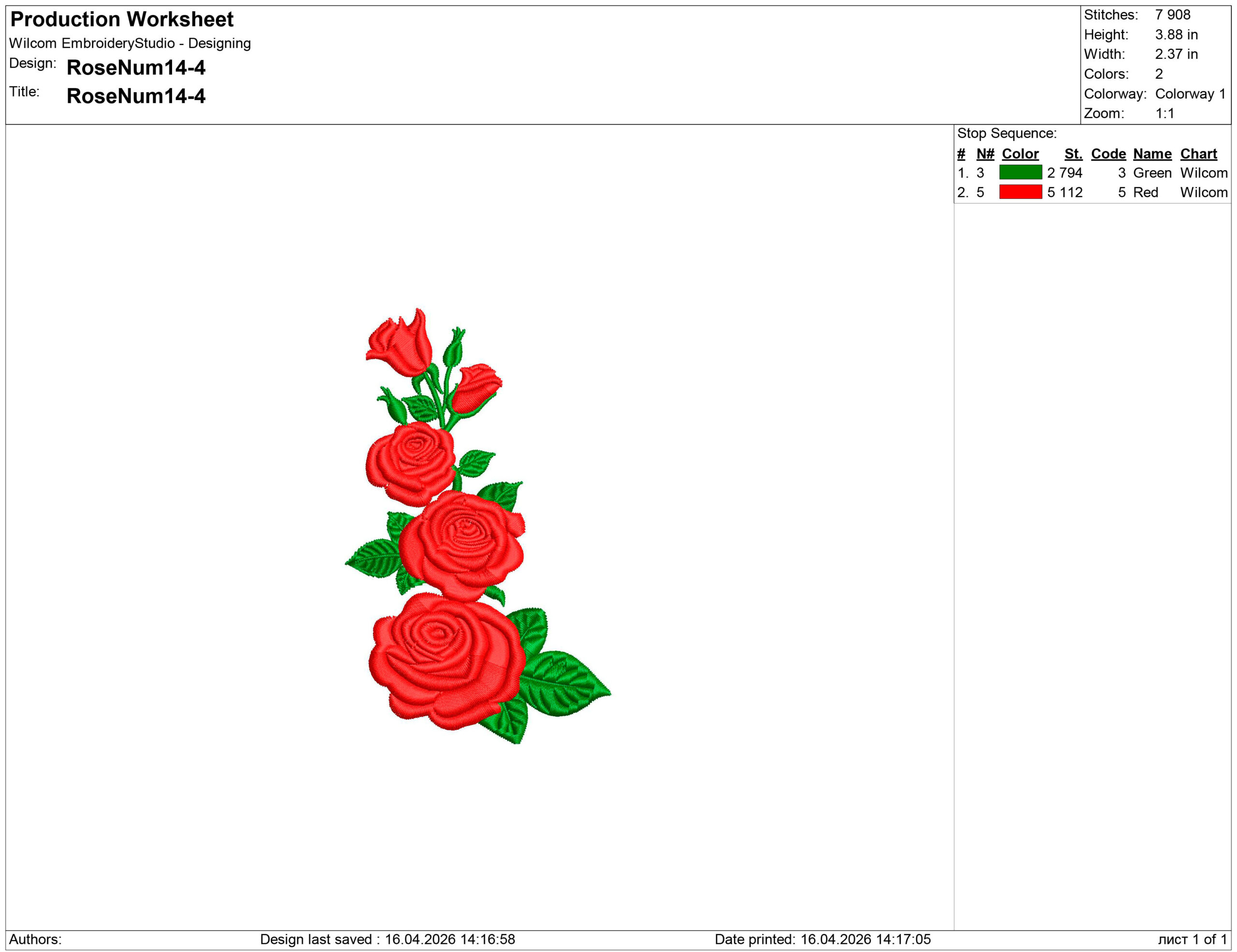
Task: Click the Stop Sequence heading
Action: (1007, 134)
